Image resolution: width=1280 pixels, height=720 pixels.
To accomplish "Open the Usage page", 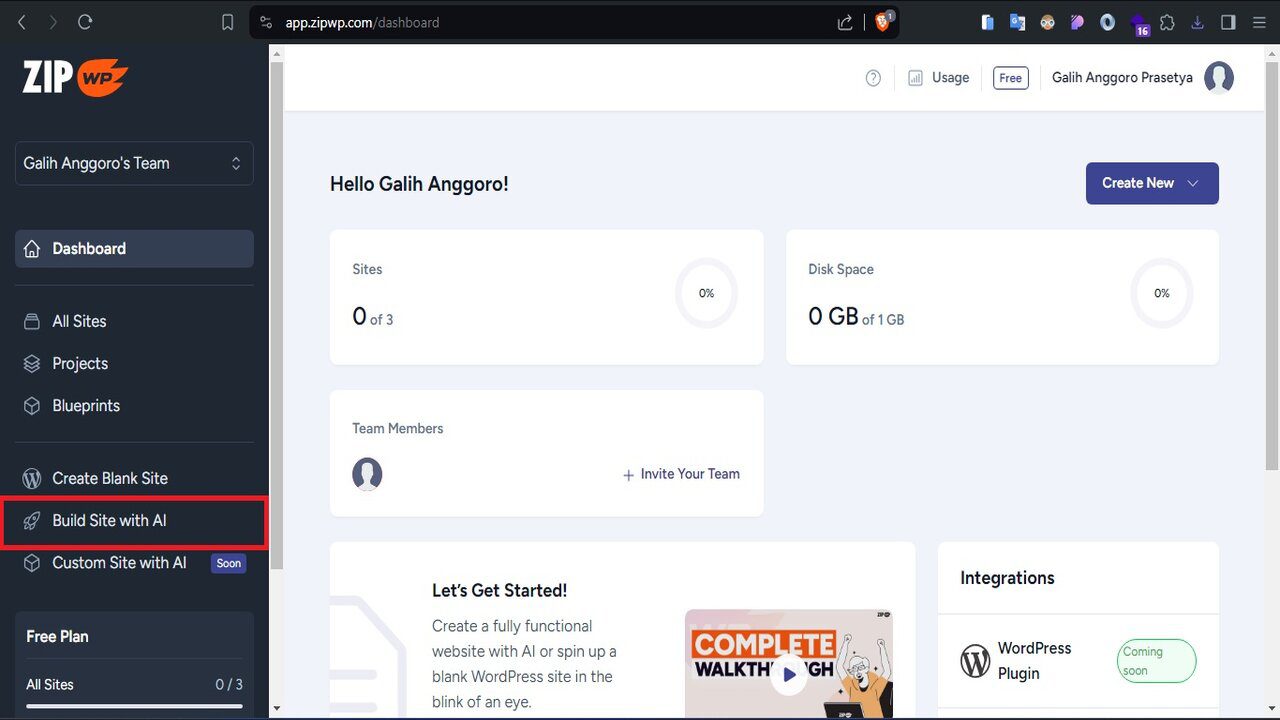I will click(938, 78).
